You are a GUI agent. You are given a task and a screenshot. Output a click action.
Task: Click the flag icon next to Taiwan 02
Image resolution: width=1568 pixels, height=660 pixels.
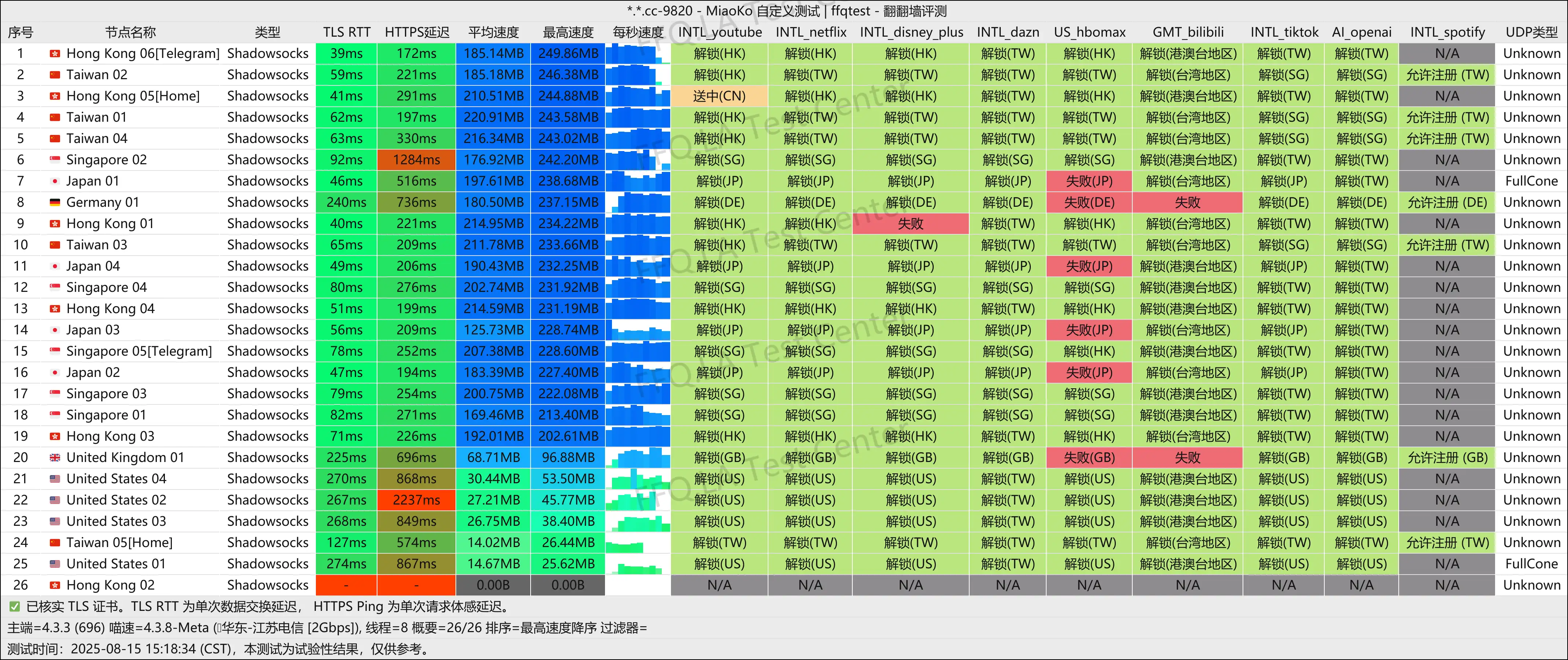pyautogui.click(x=55, y=75)
